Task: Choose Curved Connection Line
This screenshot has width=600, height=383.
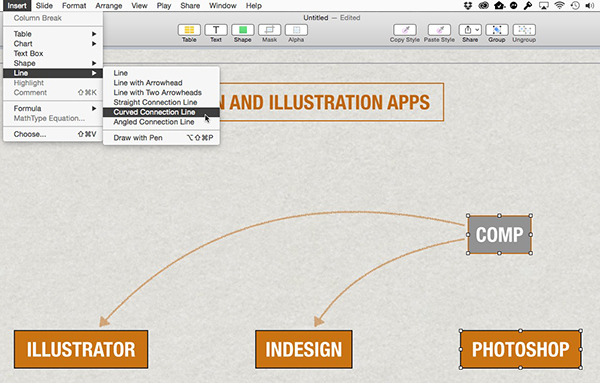Action: (x=161, y=112)
